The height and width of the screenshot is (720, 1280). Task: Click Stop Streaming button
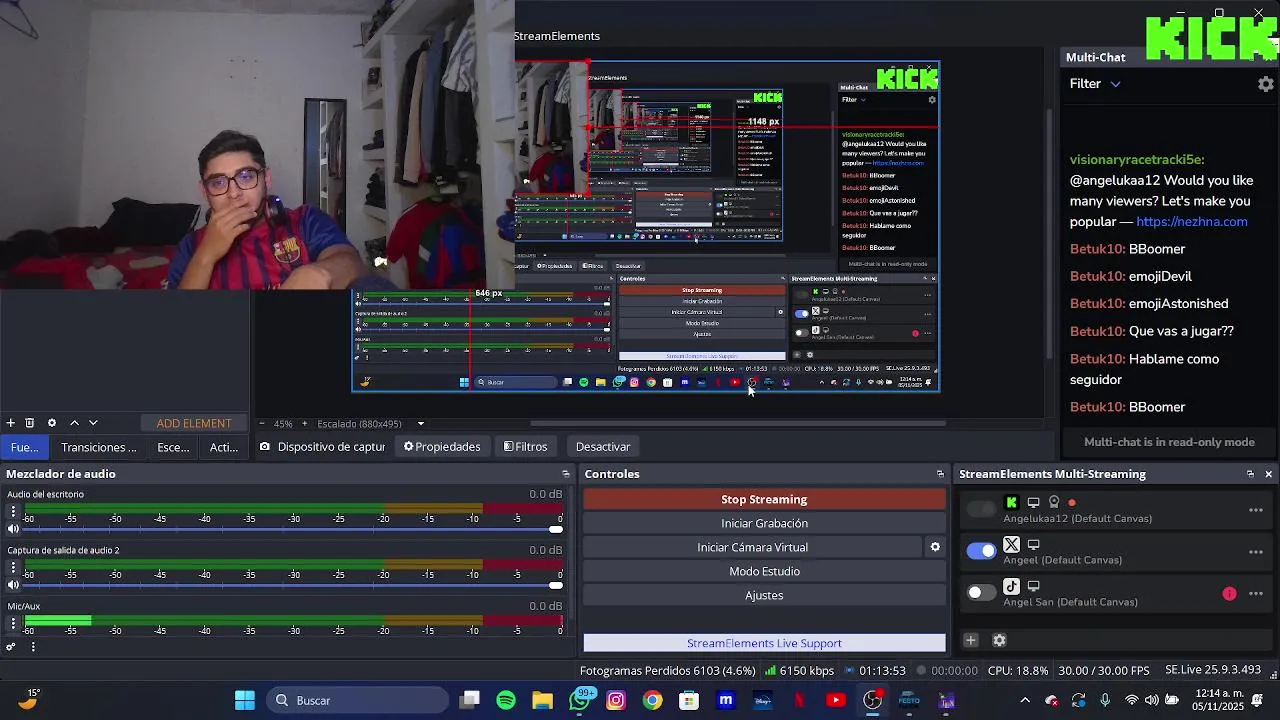(764, 499)
